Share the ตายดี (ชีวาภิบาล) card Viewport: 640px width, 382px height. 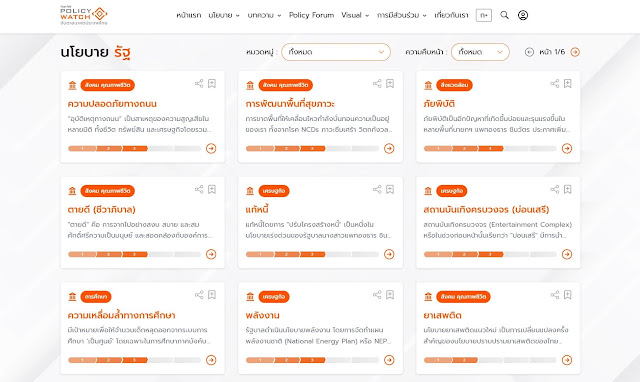tap(199, 189)
